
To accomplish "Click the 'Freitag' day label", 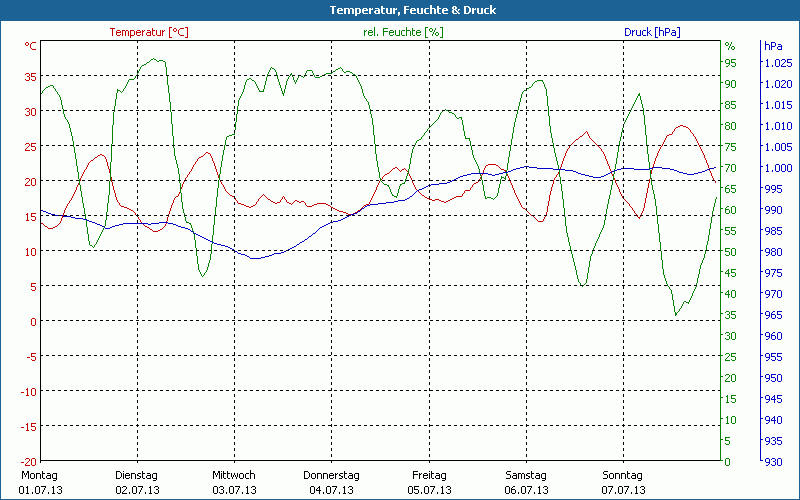I will click(x=429, y=476).
